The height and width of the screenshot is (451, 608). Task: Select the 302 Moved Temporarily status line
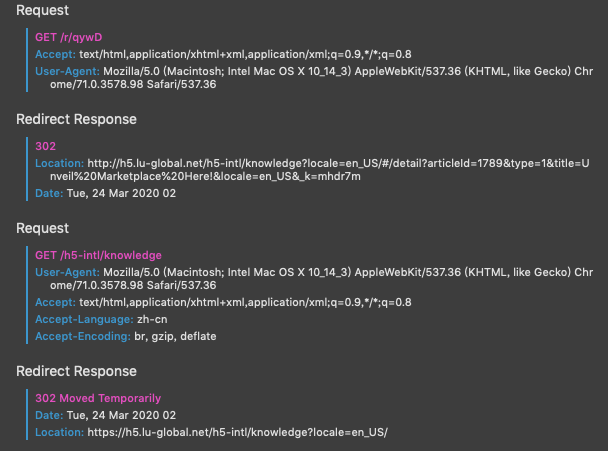(97, 398)
